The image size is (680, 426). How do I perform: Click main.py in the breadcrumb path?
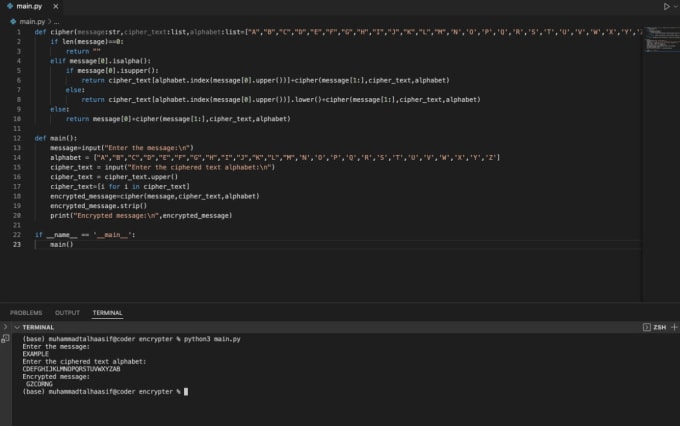(x=32, y=21)
